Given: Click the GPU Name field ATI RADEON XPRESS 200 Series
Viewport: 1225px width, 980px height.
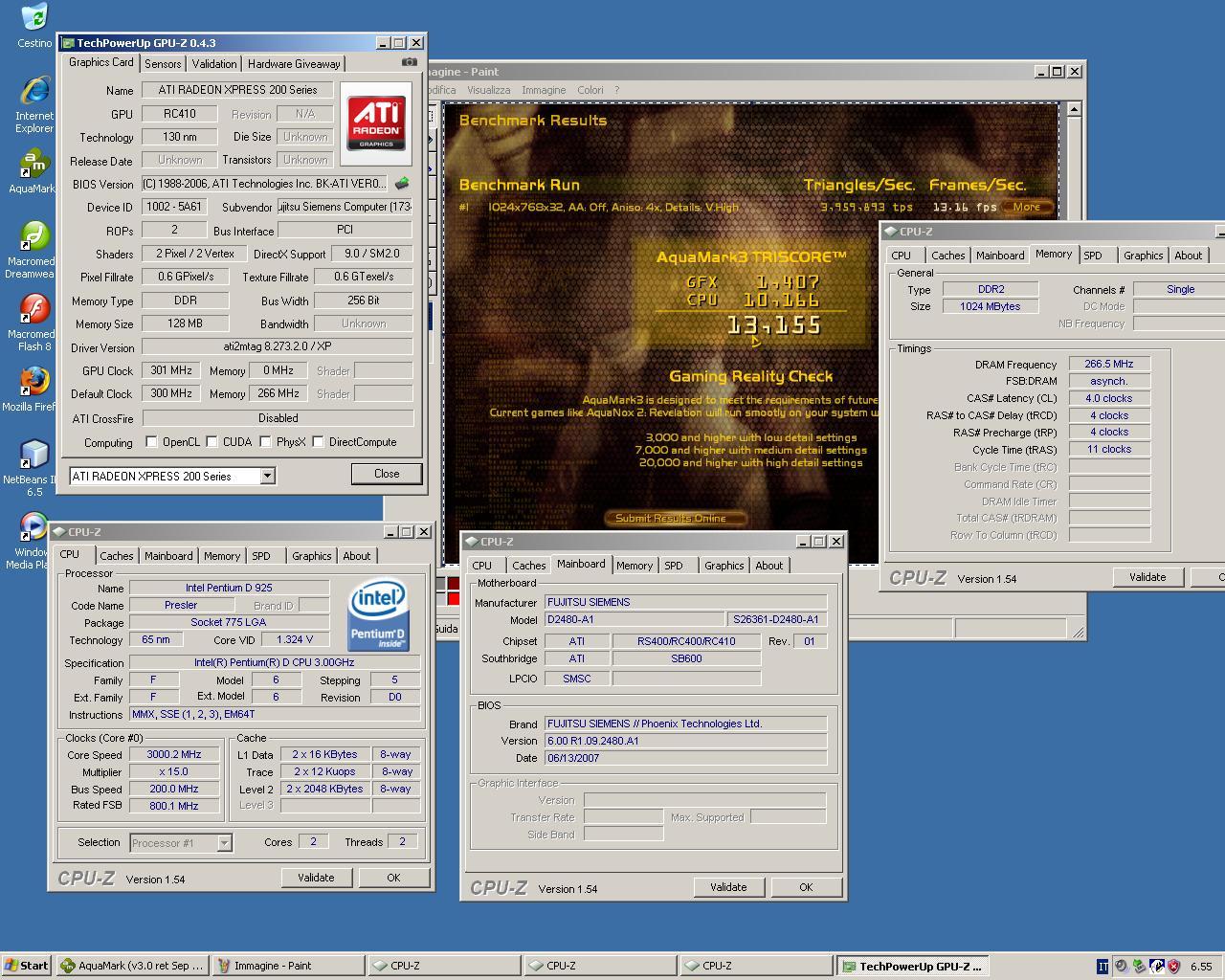Looking at the screenshot, I should (x=237, y=90).
